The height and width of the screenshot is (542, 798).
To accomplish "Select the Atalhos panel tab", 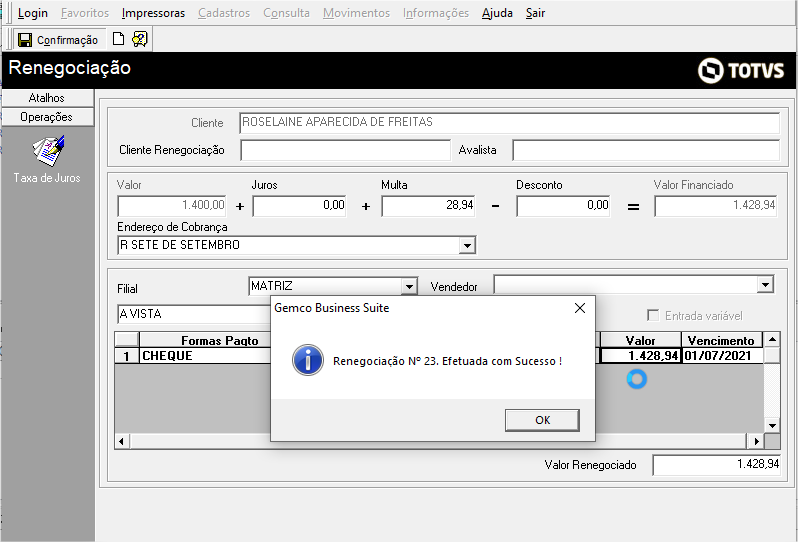I will point(47,98).
